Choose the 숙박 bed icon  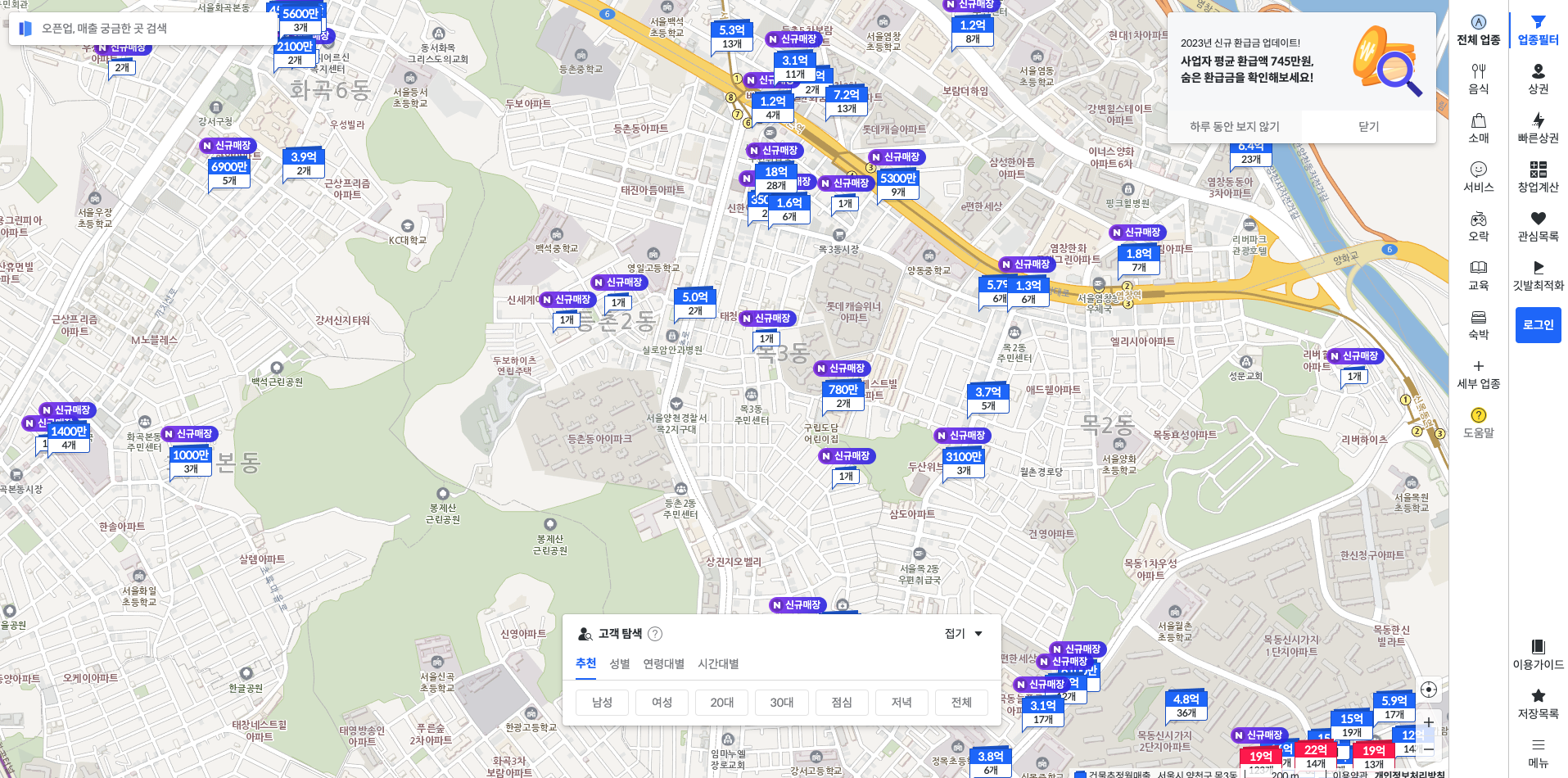click(x=1478, y=317)
